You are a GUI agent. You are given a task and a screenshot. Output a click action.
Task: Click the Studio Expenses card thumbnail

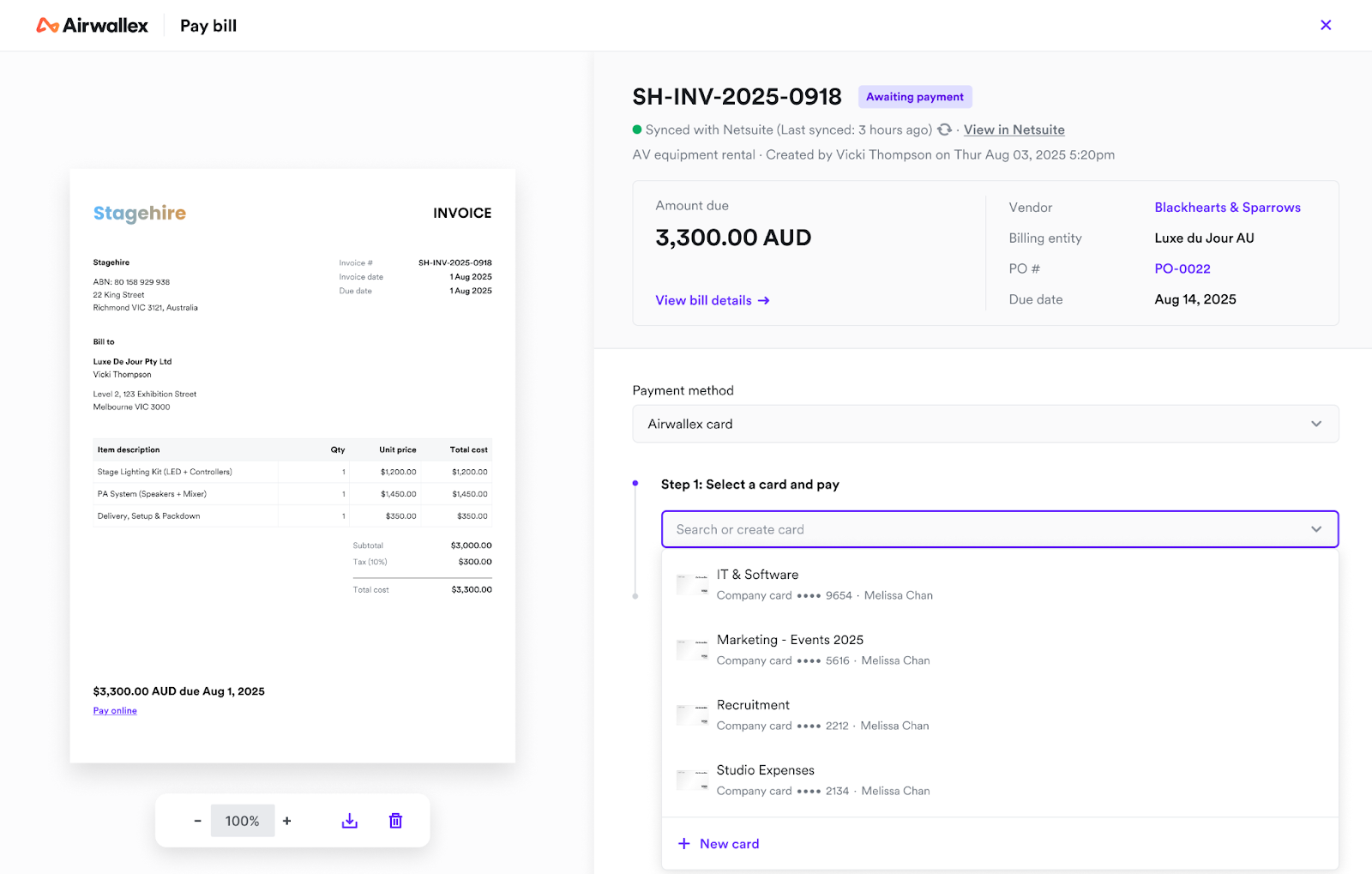(692, 781)
